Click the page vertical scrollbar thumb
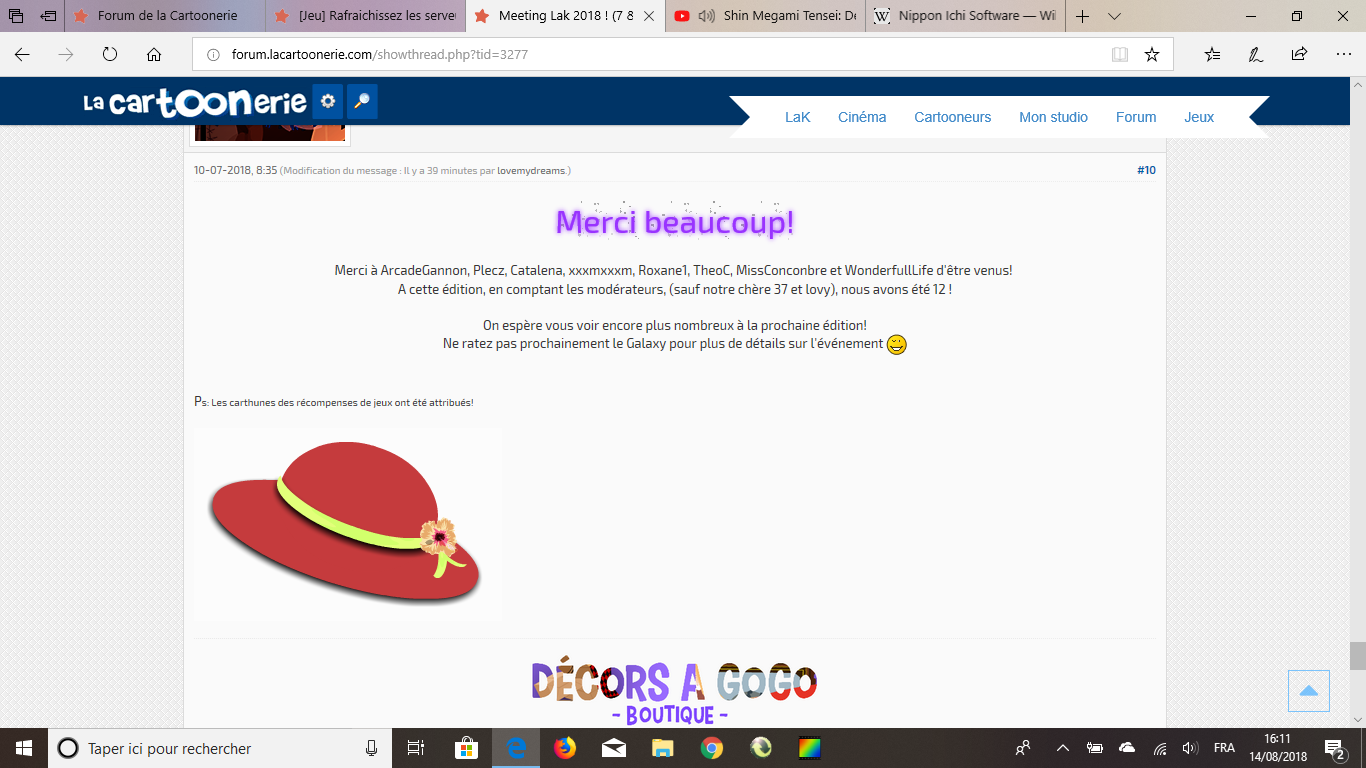The image size is (1366, 768). 1357,656
